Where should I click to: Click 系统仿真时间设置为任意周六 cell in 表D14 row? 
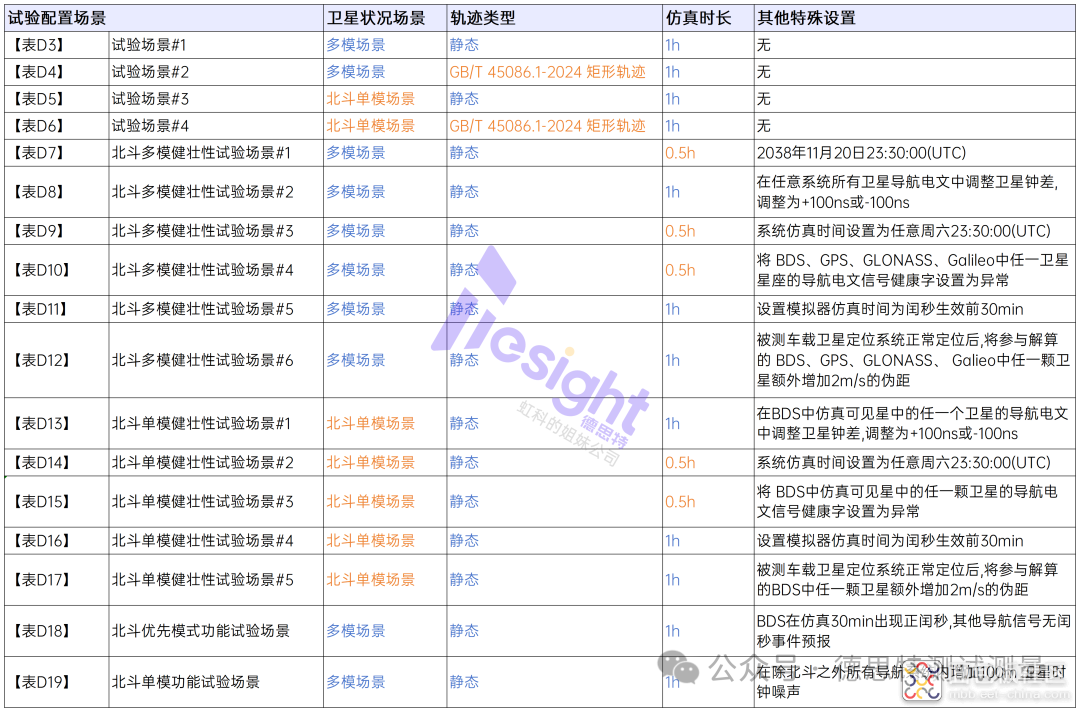pyautogui.click(x=913, y=463)
